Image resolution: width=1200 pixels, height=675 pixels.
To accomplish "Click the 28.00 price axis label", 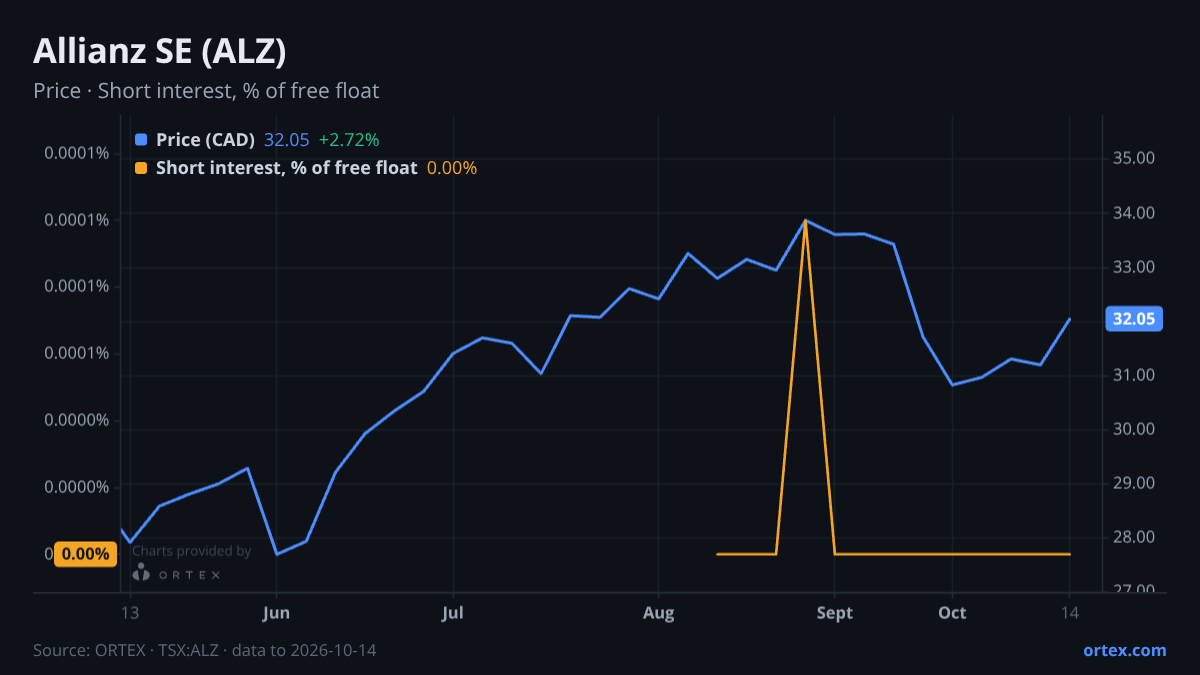I will click(x=1134, y=537).
